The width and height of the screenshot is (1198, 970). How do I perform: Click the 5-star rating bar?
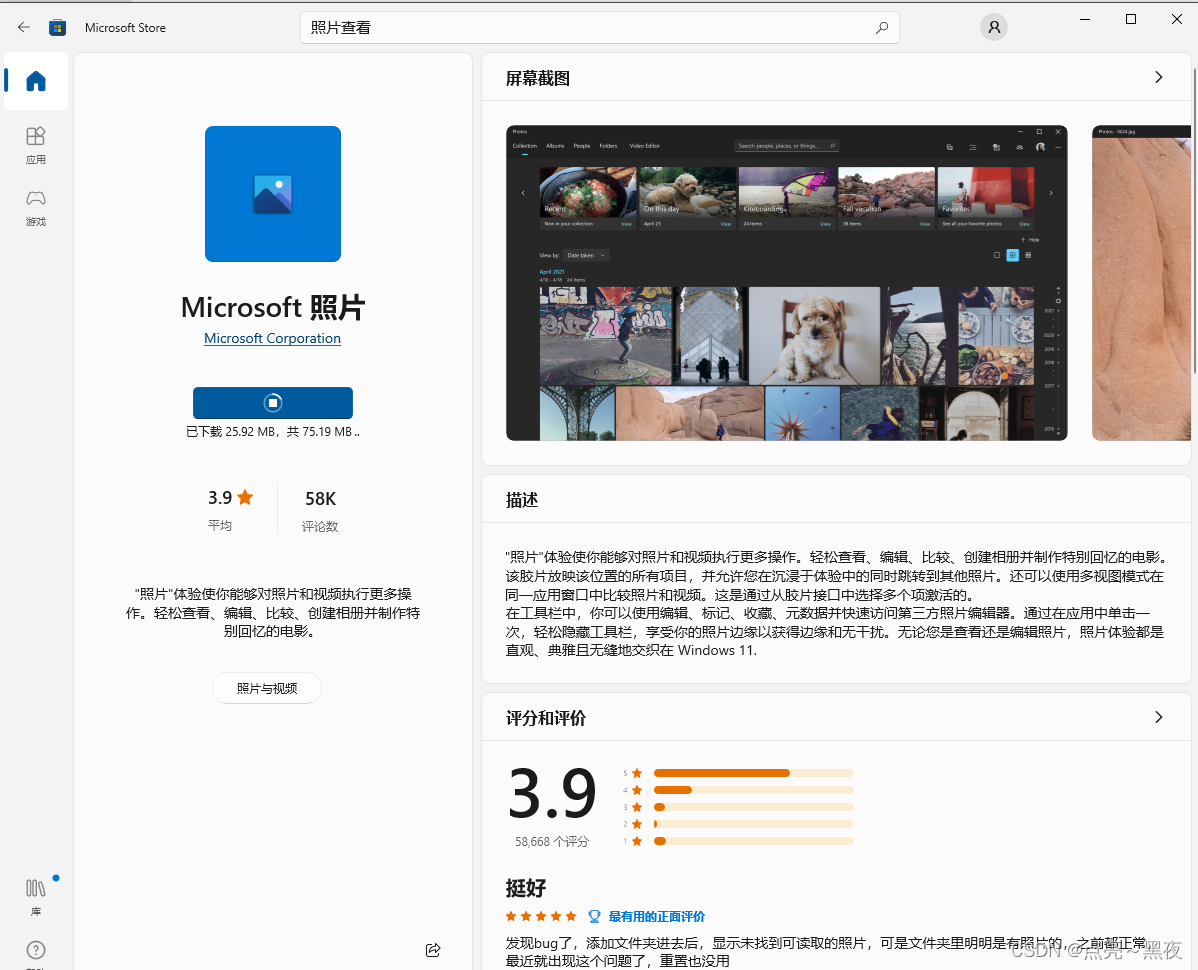753,773
